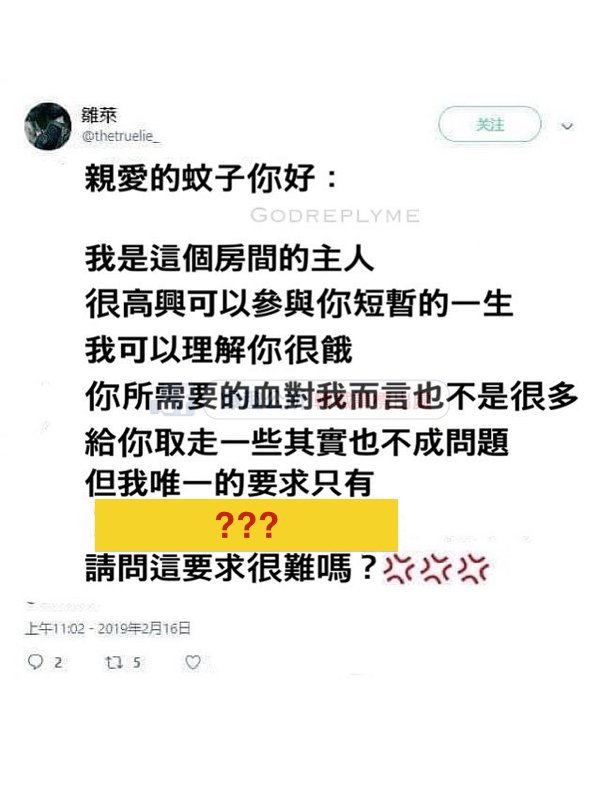Viewport: 600px width, 800px height.
Task: Retweet using the retweet arrows icon
Action: tap(113, 662)
